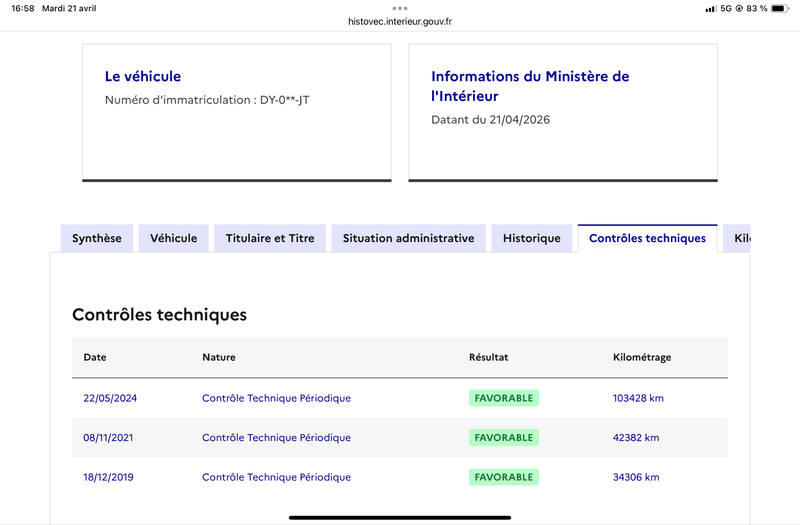The image size is (800, 525).
Task: Click the 34306 km mileage value
Action: pyautogui.click(x=636, y=477)
